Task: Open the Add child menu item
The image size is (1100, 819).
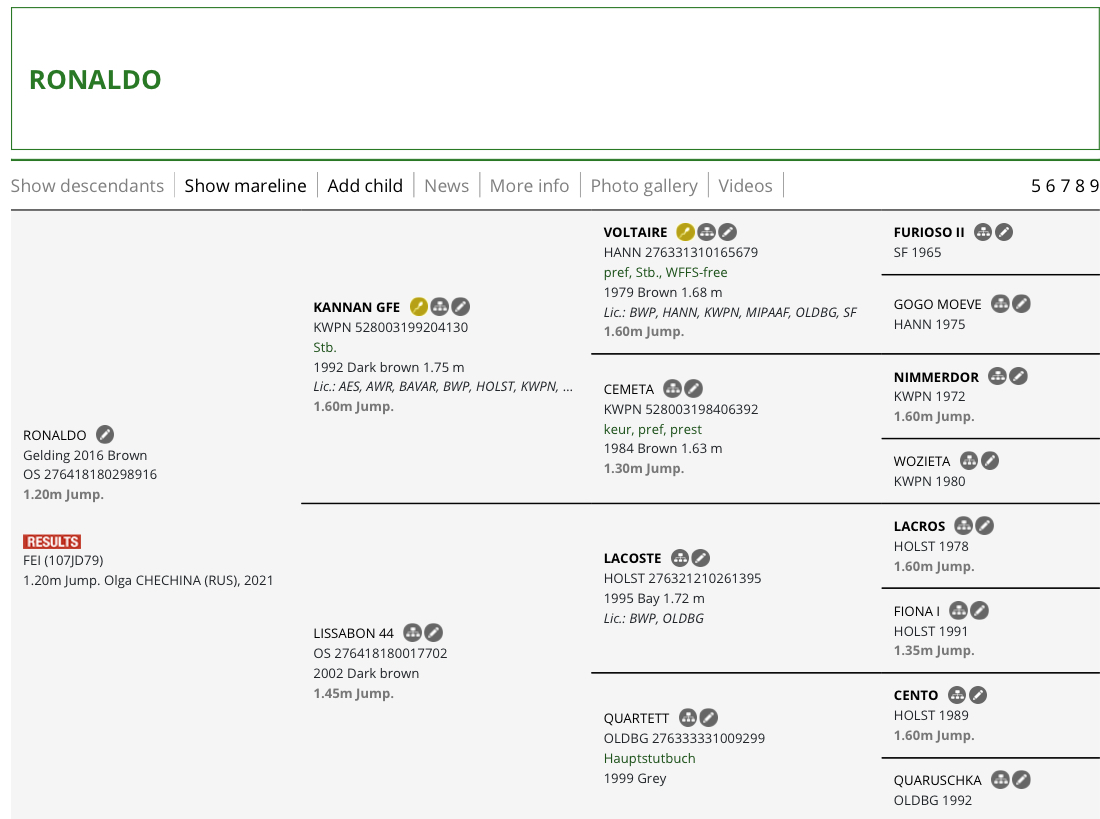Action: pyautogui.click(x=365, y=185)
